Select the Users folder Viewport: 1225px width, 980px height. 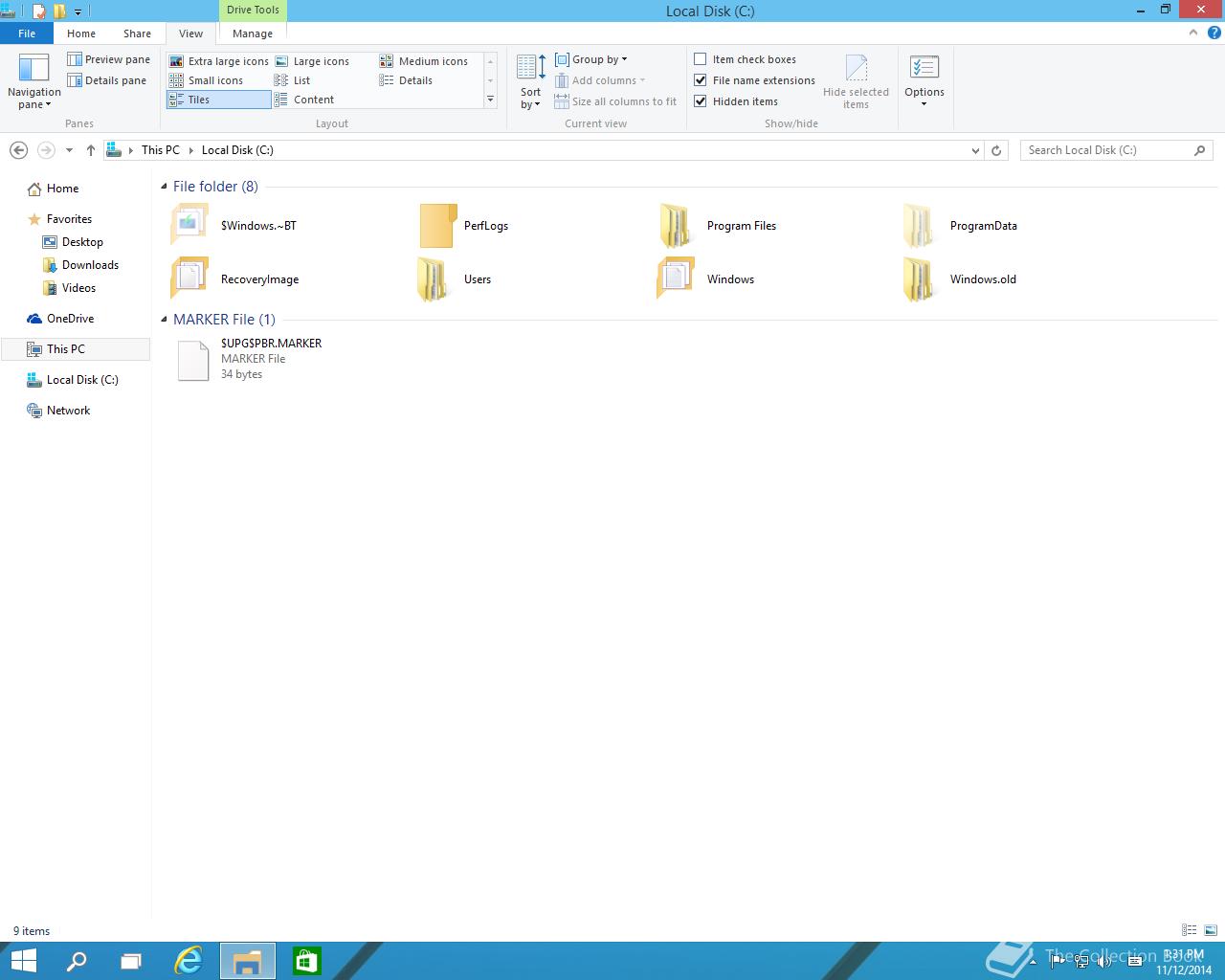click(x=477, y=279)
